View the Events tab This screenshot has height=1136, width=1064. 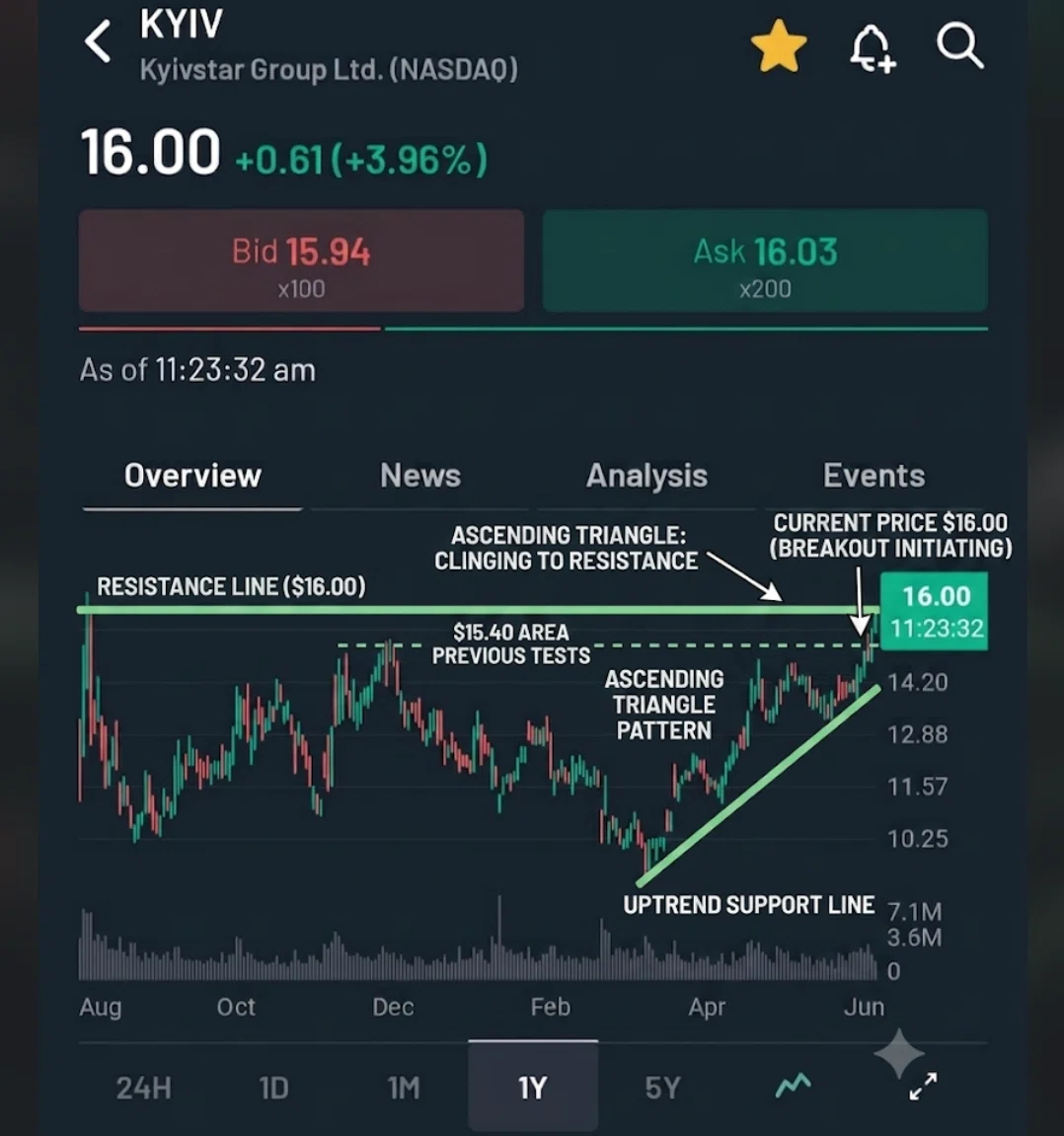[874, 476]
